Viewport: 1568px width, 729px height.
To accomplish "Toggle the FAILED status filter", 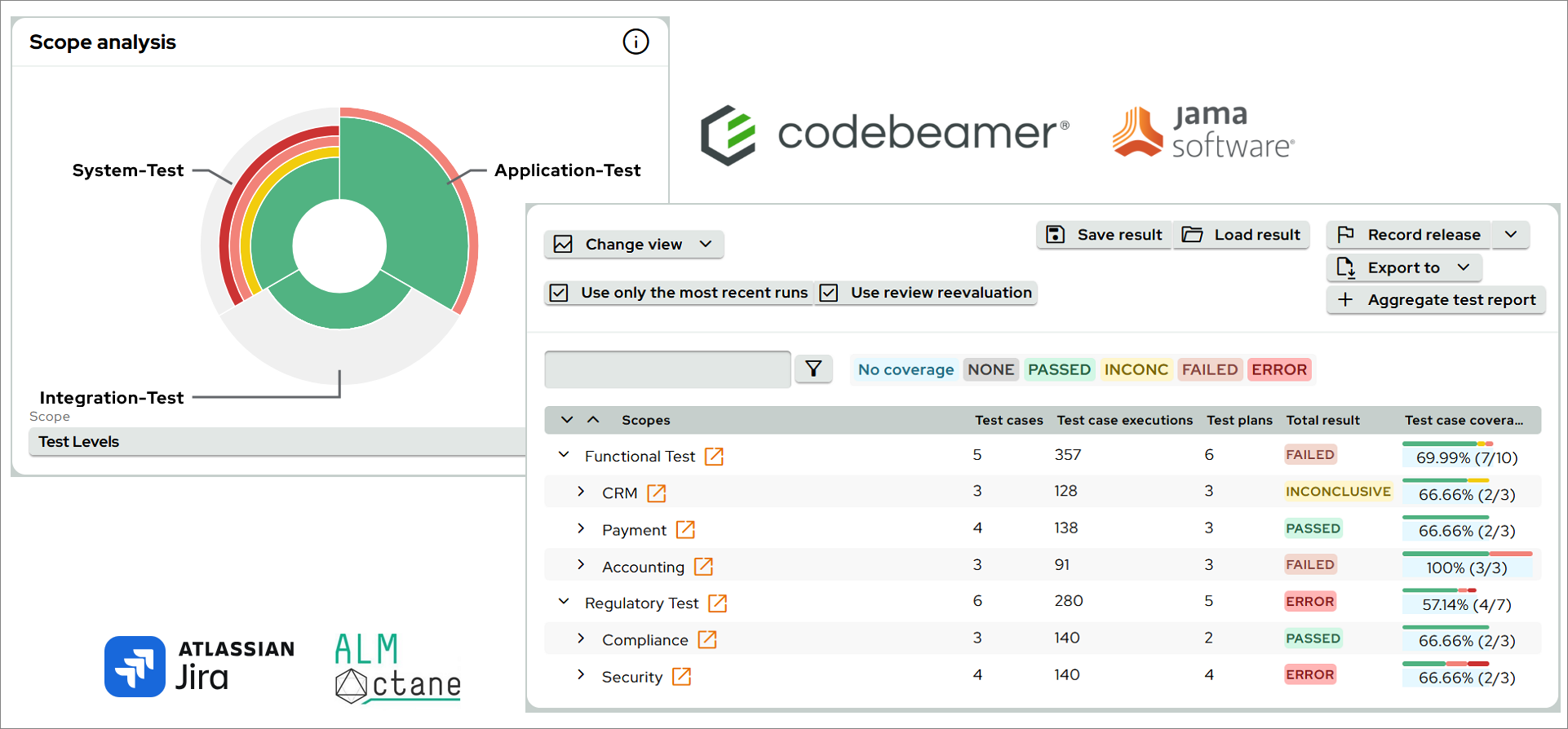I will click(1209, 369).
